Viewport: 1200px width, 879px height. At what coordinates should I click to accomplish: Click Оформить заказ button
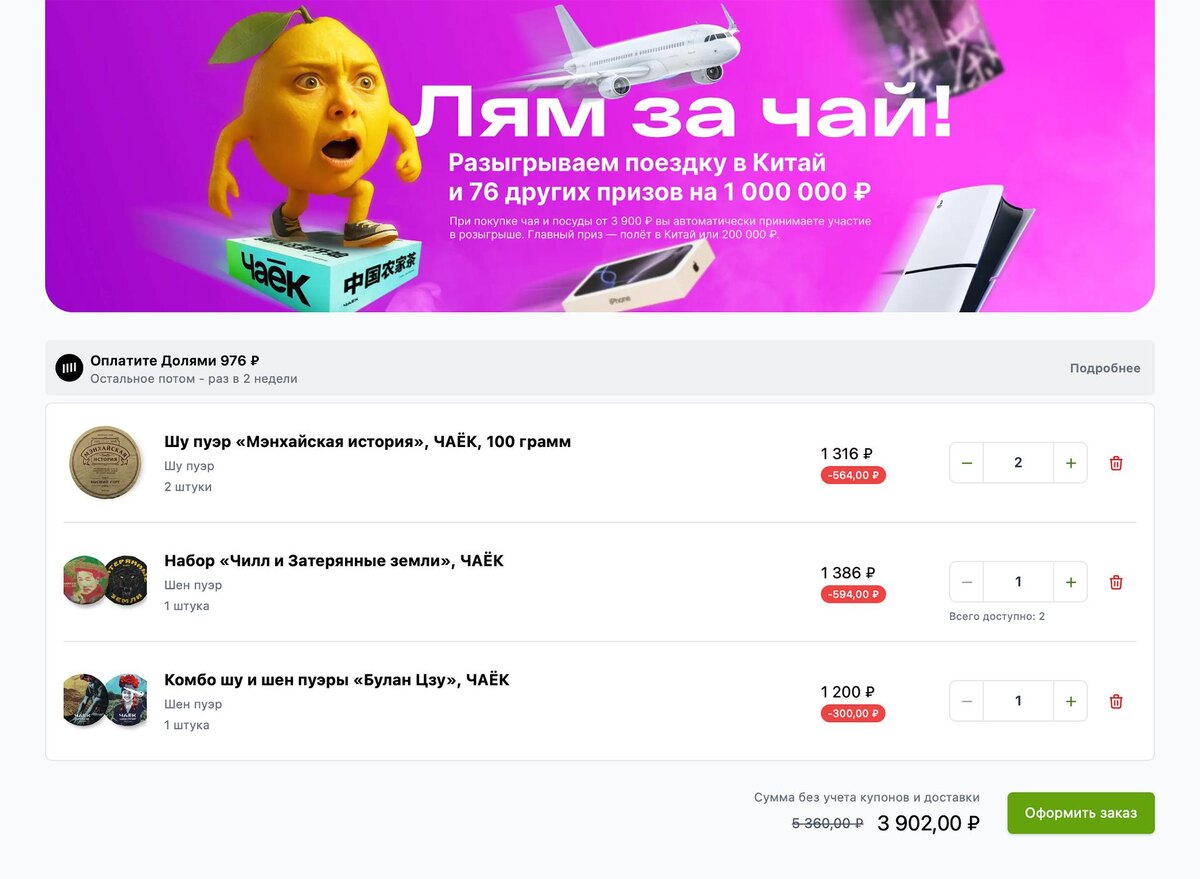tap(1081, 813)
